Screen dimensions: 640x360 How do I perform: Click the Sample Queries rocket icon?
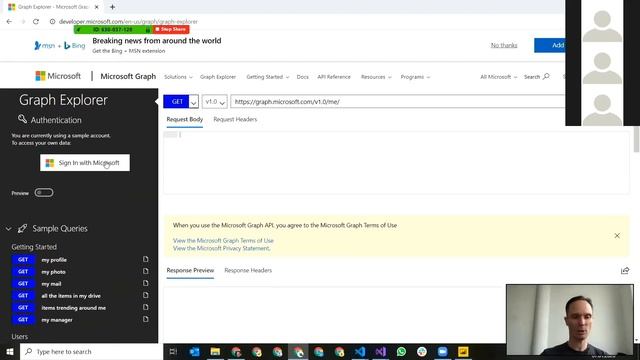coord(22,229)
